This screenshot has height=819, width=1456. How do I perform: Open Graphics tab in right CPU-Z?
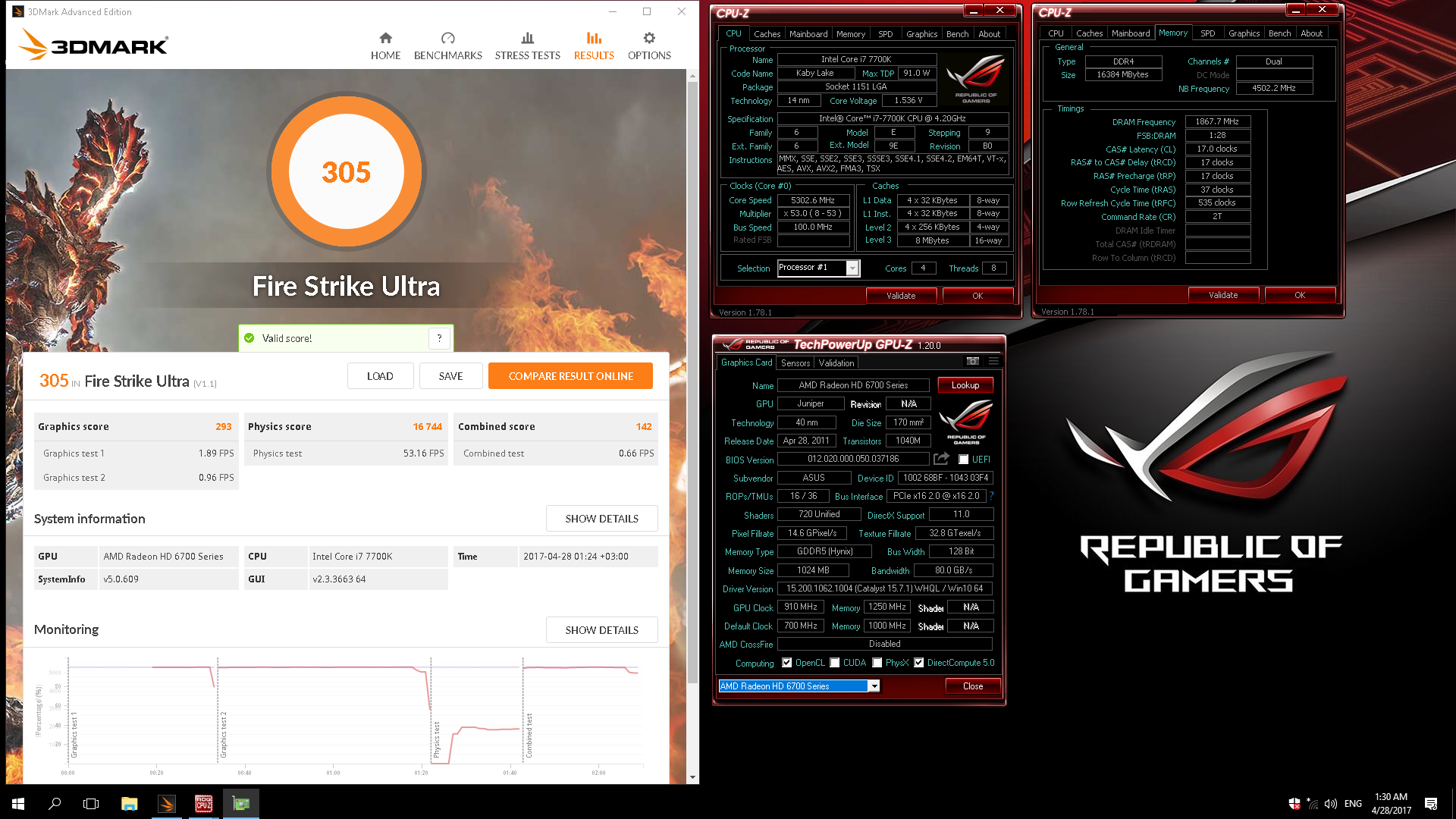pyautogui.click(x=1244, y=33)
